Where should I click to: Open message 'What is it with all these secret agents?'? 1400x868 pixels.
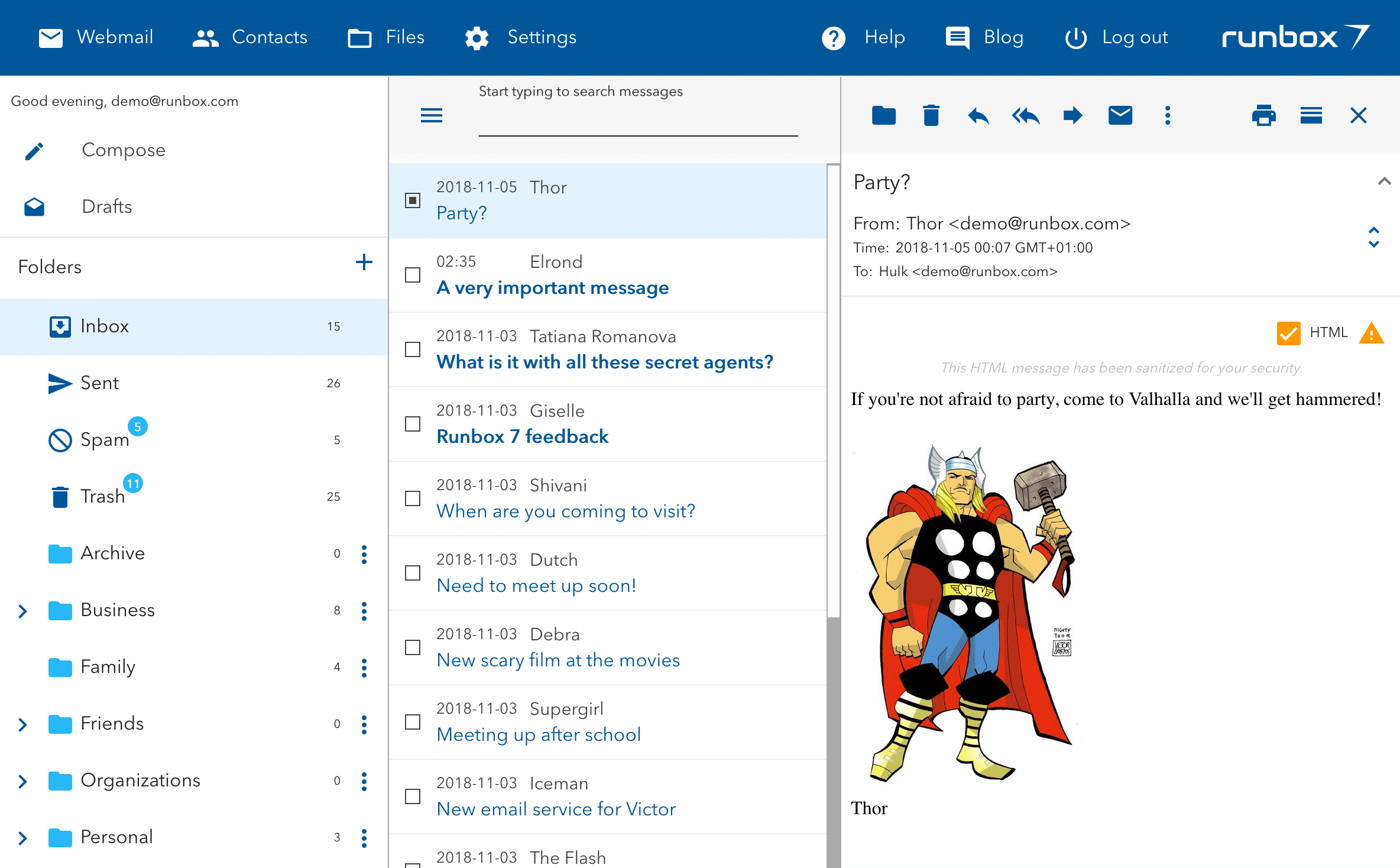[x=604, y=362]
